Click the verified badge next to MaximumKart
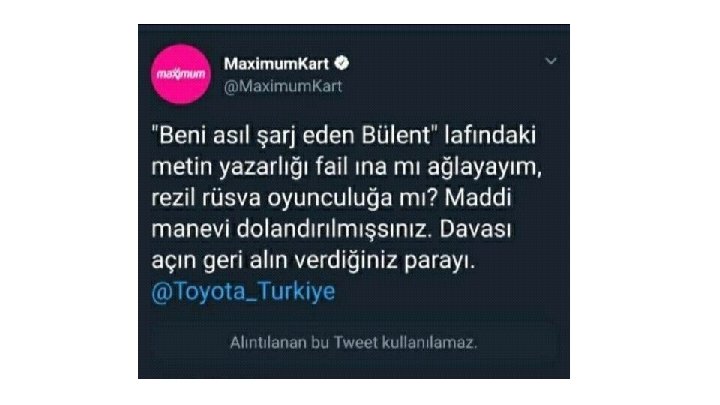Viewport: 720px width, 405px height. pyautogui.click(x=342, y=63)
